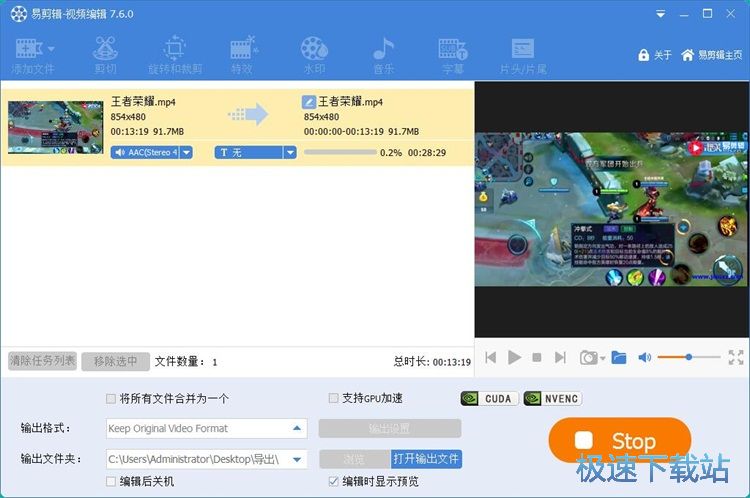The width and height of the screenshot is (750, 498).
Task: Click the remaining time 00:28:29 text
Action: pyautogui.click(x=427, y=153)
